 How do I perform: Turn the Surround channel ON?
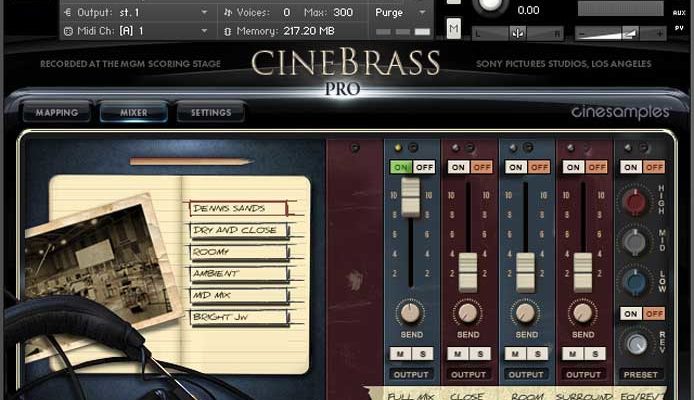tap(574, 167)
